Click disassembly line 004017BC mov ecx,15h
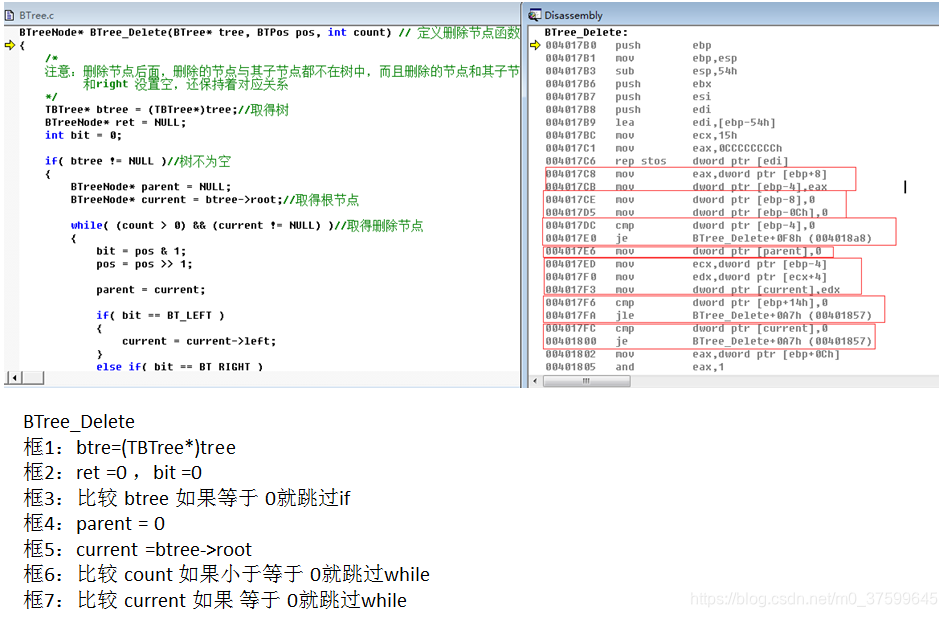 [641, 135]
